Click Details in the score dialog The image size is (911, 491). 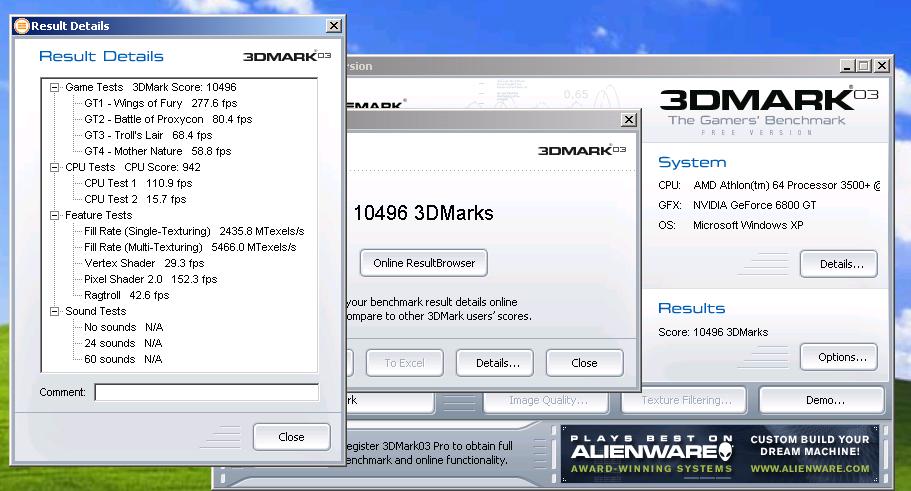click(x=495, y=363)
